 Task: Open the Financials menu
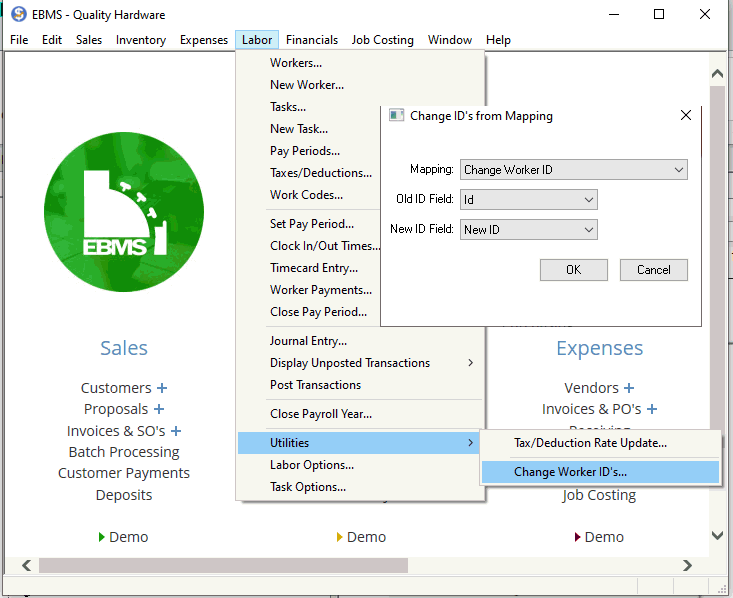coord(312,40)
